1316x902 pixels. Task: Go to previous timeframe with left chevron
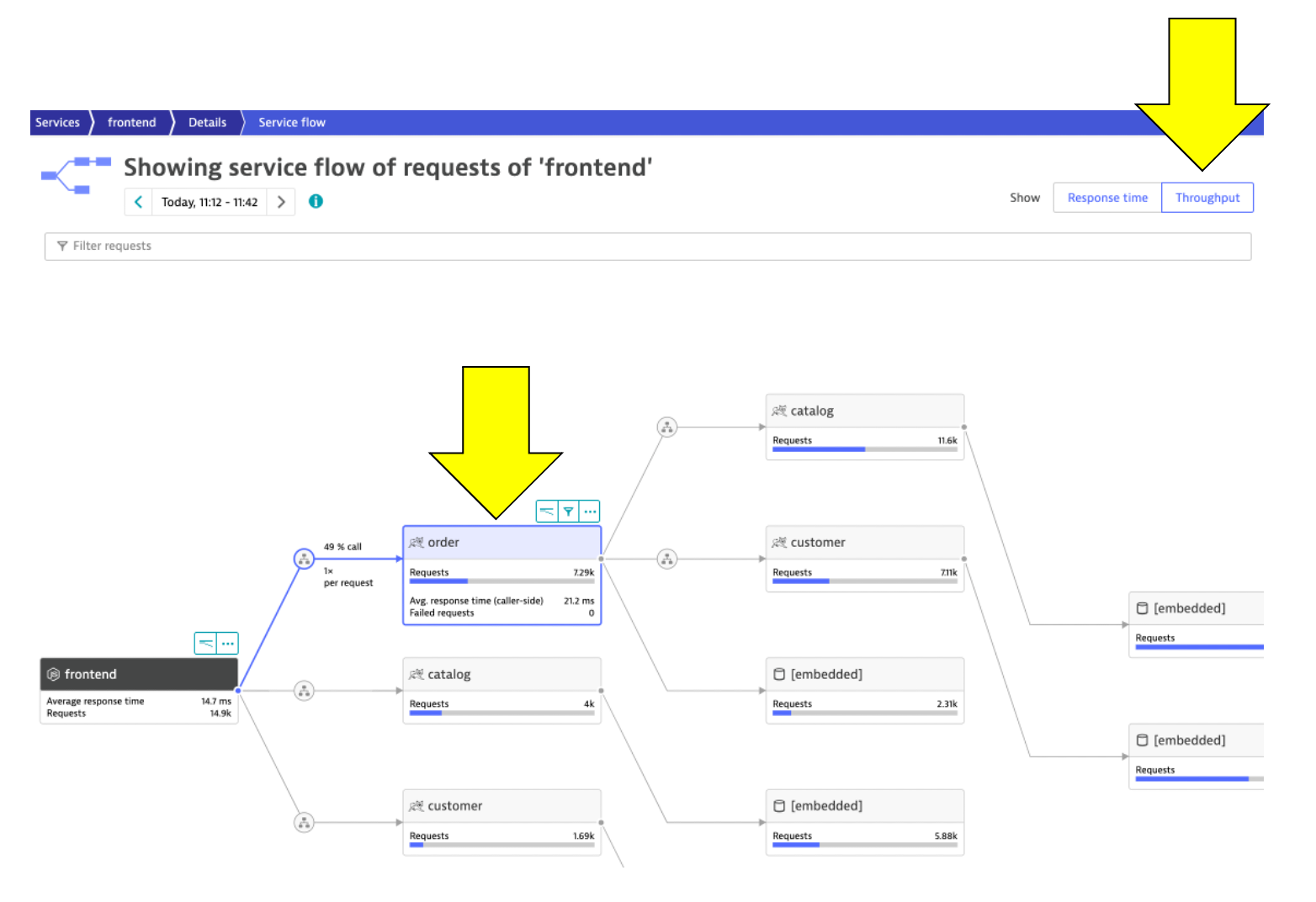139,202
